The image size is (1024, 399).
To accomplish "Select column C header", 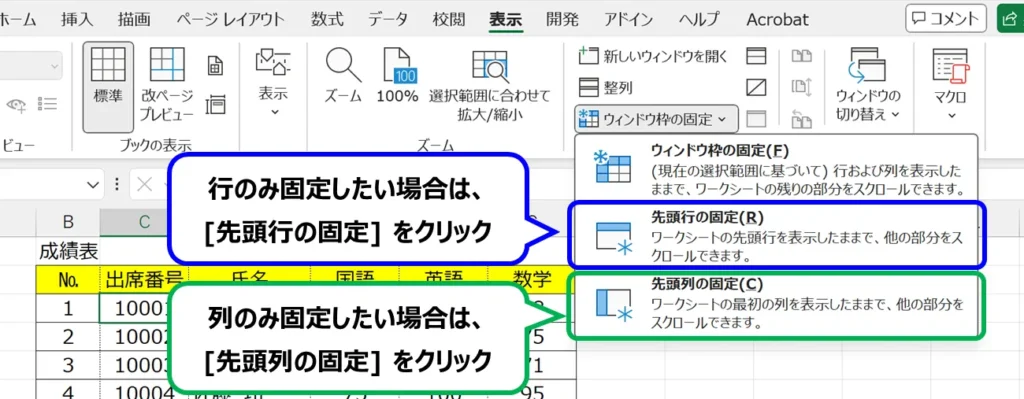I will [144, 222].
